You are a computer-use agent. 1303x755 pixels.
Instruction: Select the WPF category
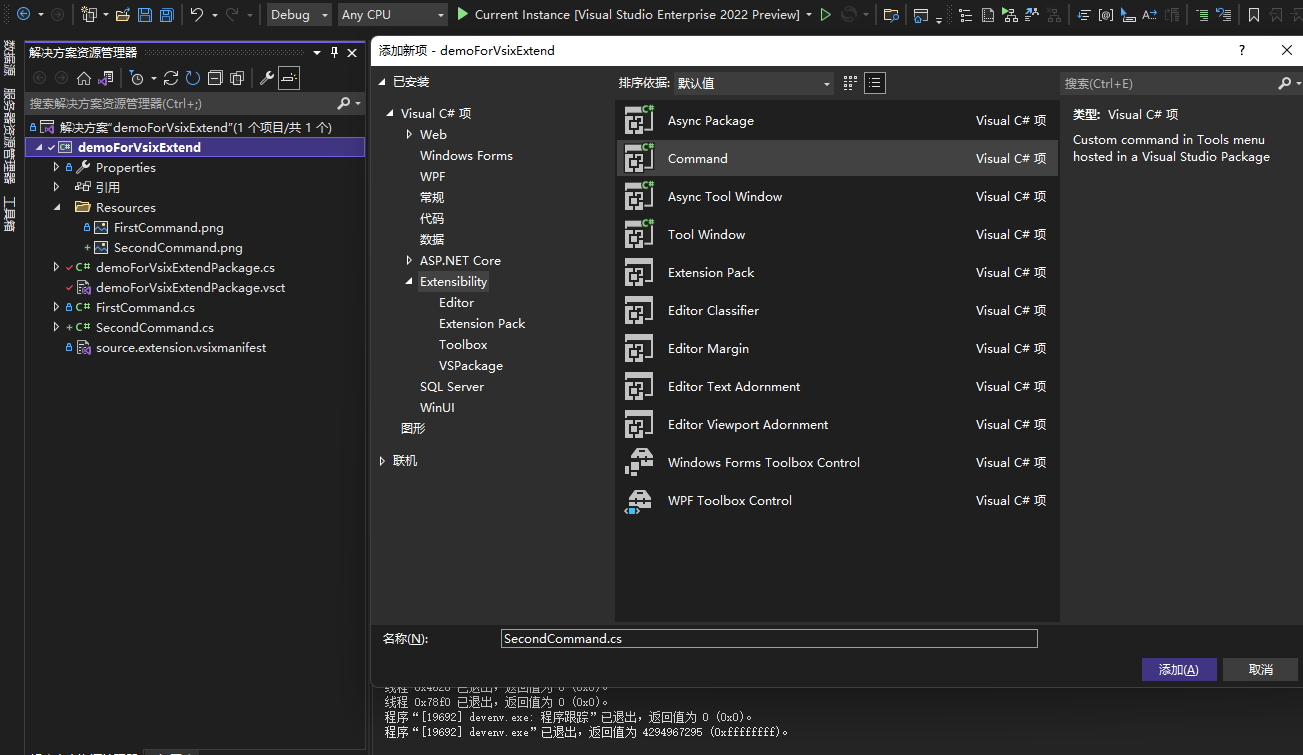tap(432, 176)
